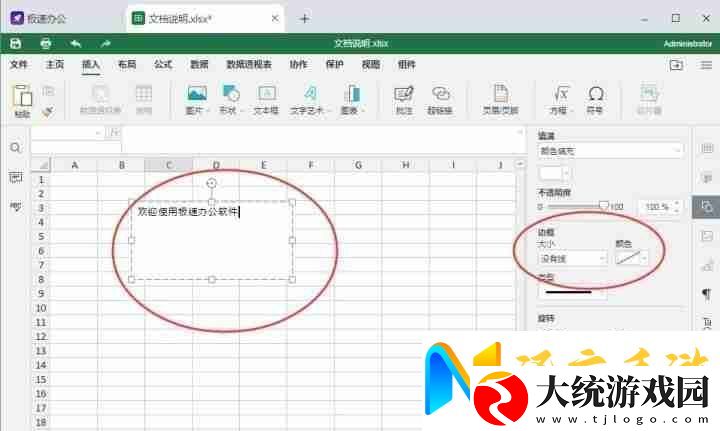Open a new tab with the plus button
The image size is (720, 431).
click(304, 19)
